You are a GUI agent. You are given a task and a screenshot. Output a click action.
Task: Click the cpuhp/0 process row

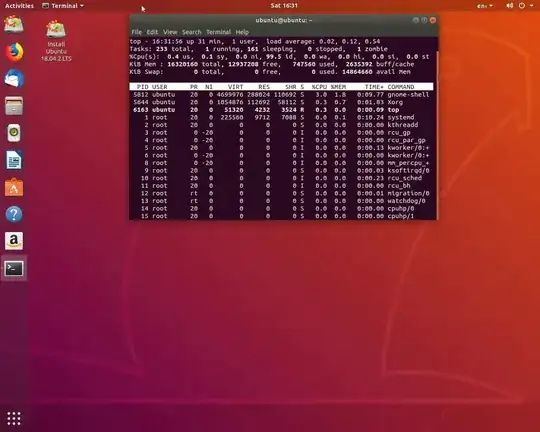(281, 208)
